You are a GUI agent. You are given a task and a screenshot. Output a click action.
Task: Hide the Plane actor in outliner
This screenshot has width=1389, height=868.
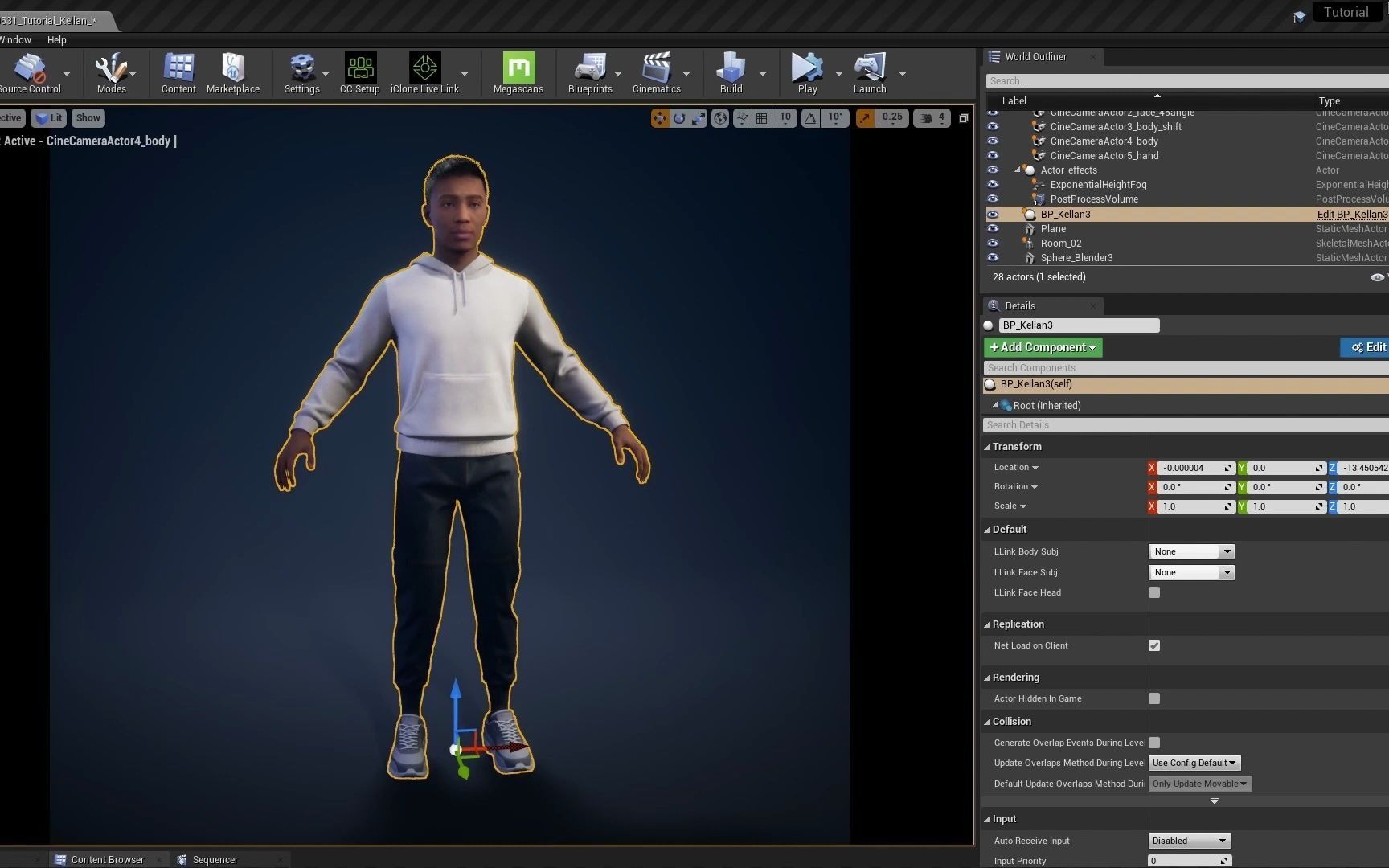[993, 229]
